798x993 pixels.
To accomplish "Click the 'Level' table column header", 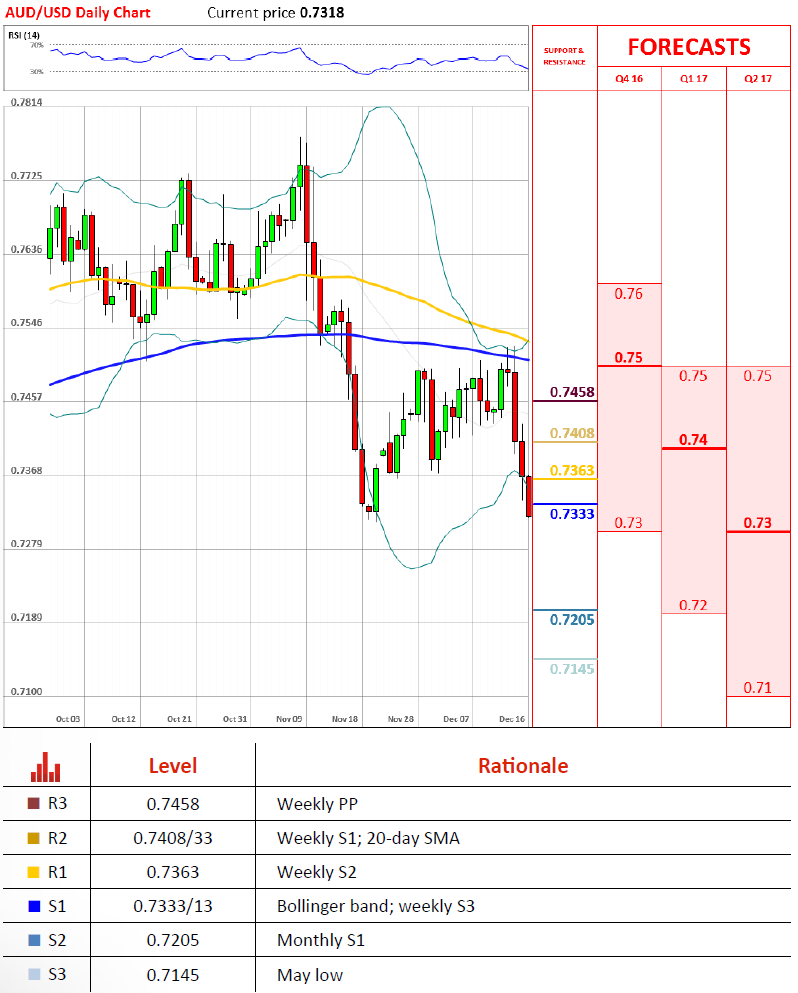I will point(173,766).
